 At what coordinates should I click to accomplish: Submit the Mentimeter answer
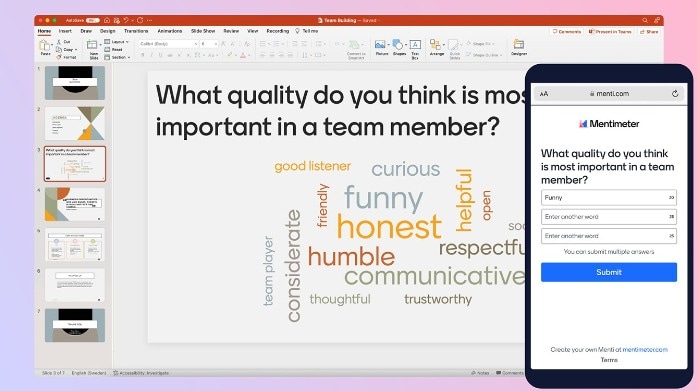point(609,272)
